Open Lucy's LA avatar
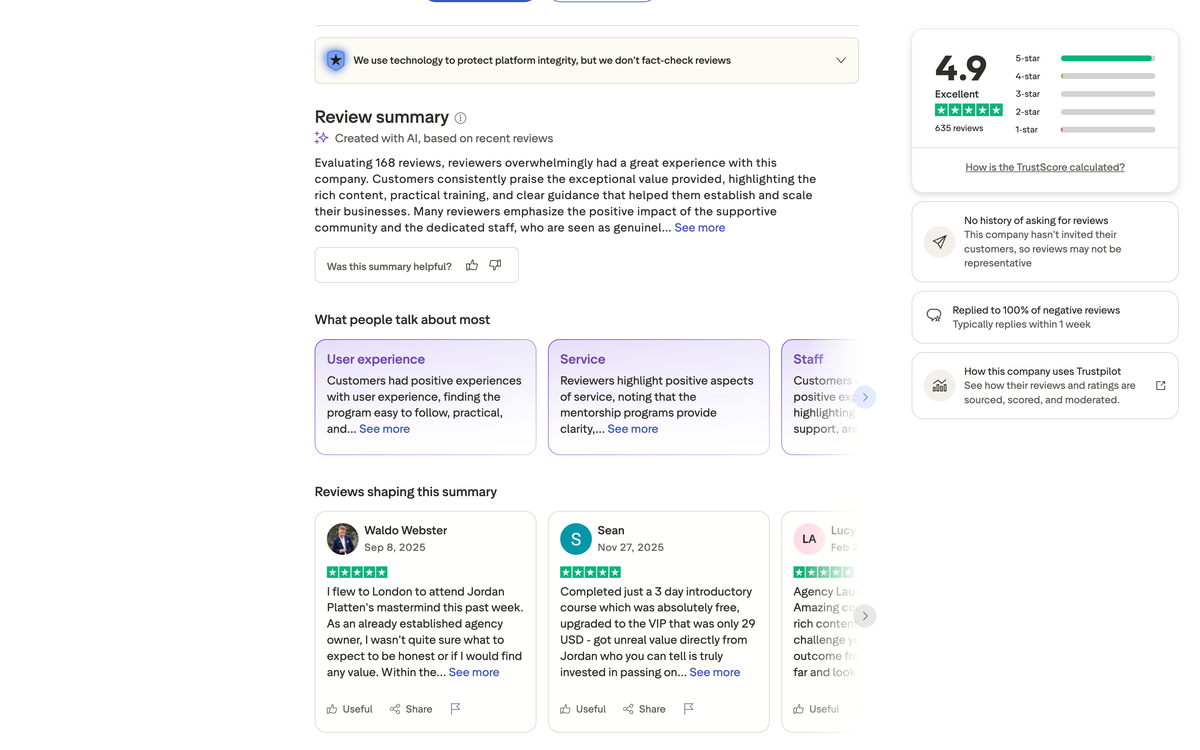 [x=809, y=539]
